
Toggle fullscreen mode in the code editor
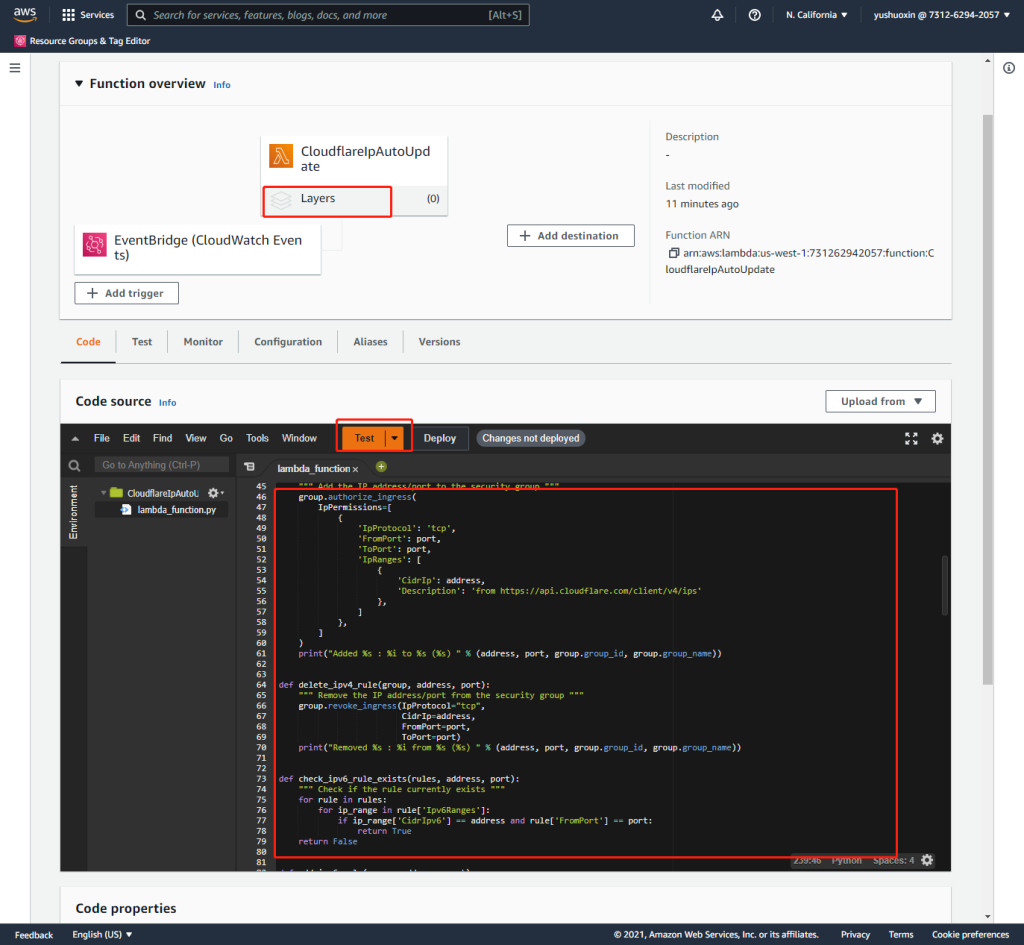coord(911,438)
